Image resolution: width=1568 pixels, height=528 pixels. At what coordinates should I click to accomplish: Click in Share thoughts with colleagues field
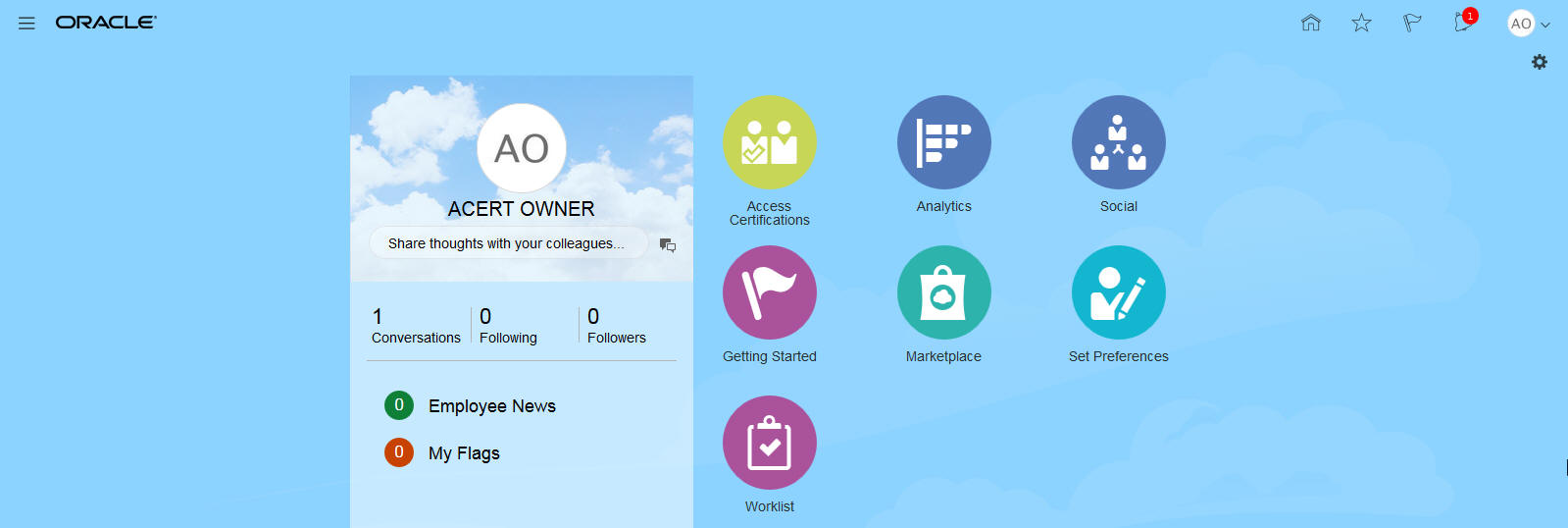508,243
